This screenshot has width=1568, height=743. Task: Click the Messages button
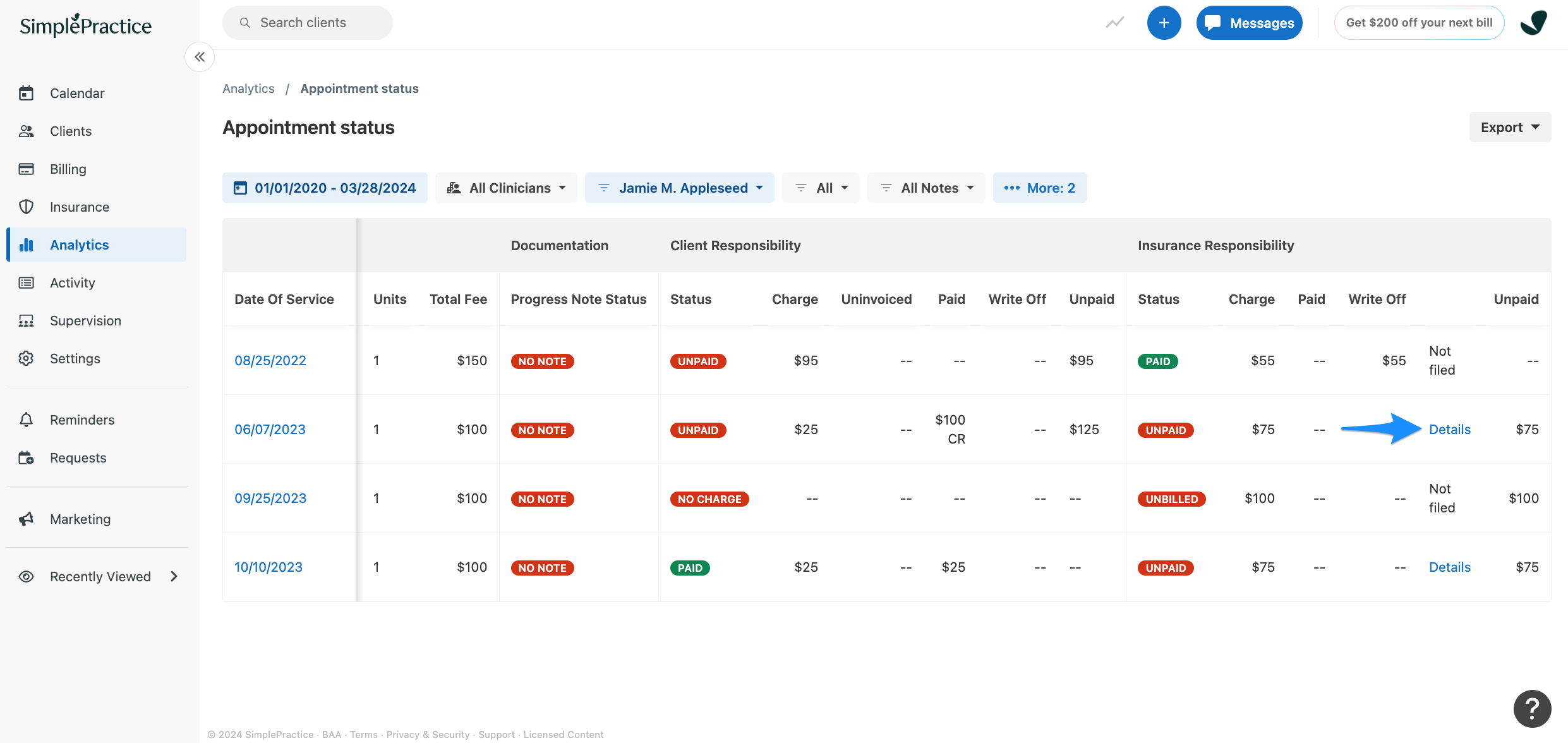pos(1249,22)
